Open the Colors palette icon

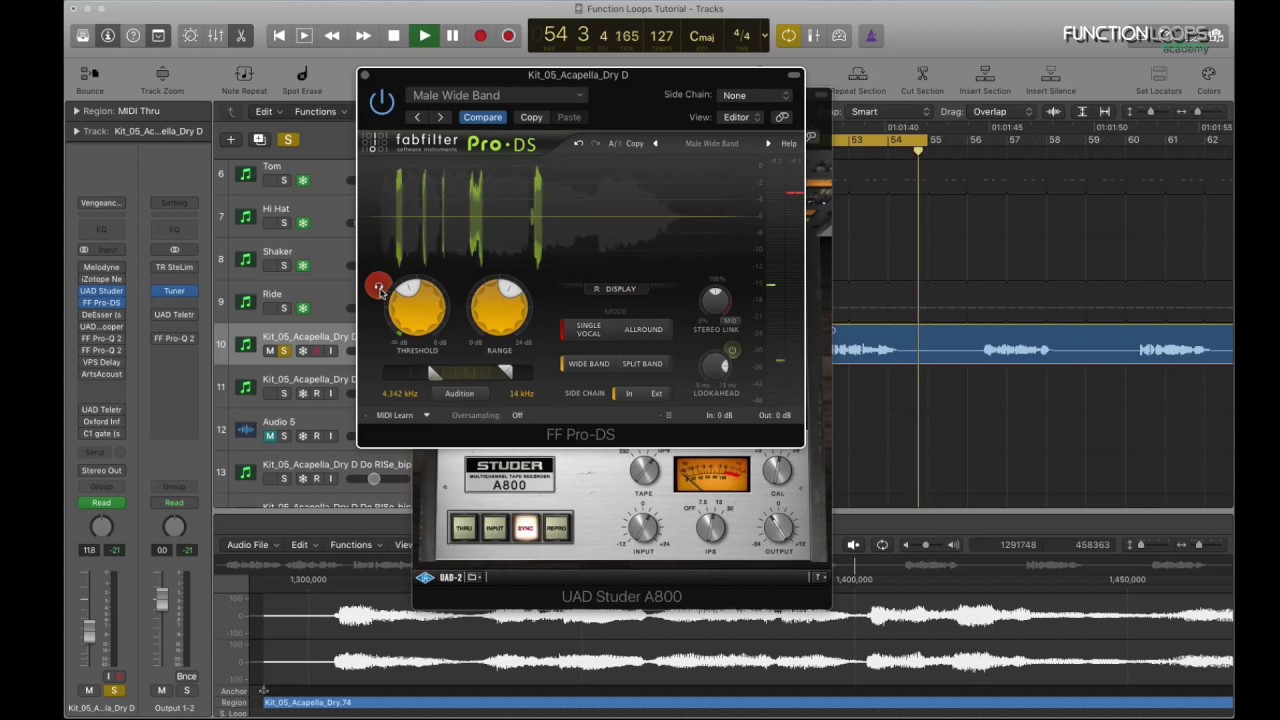(1209, 80)
